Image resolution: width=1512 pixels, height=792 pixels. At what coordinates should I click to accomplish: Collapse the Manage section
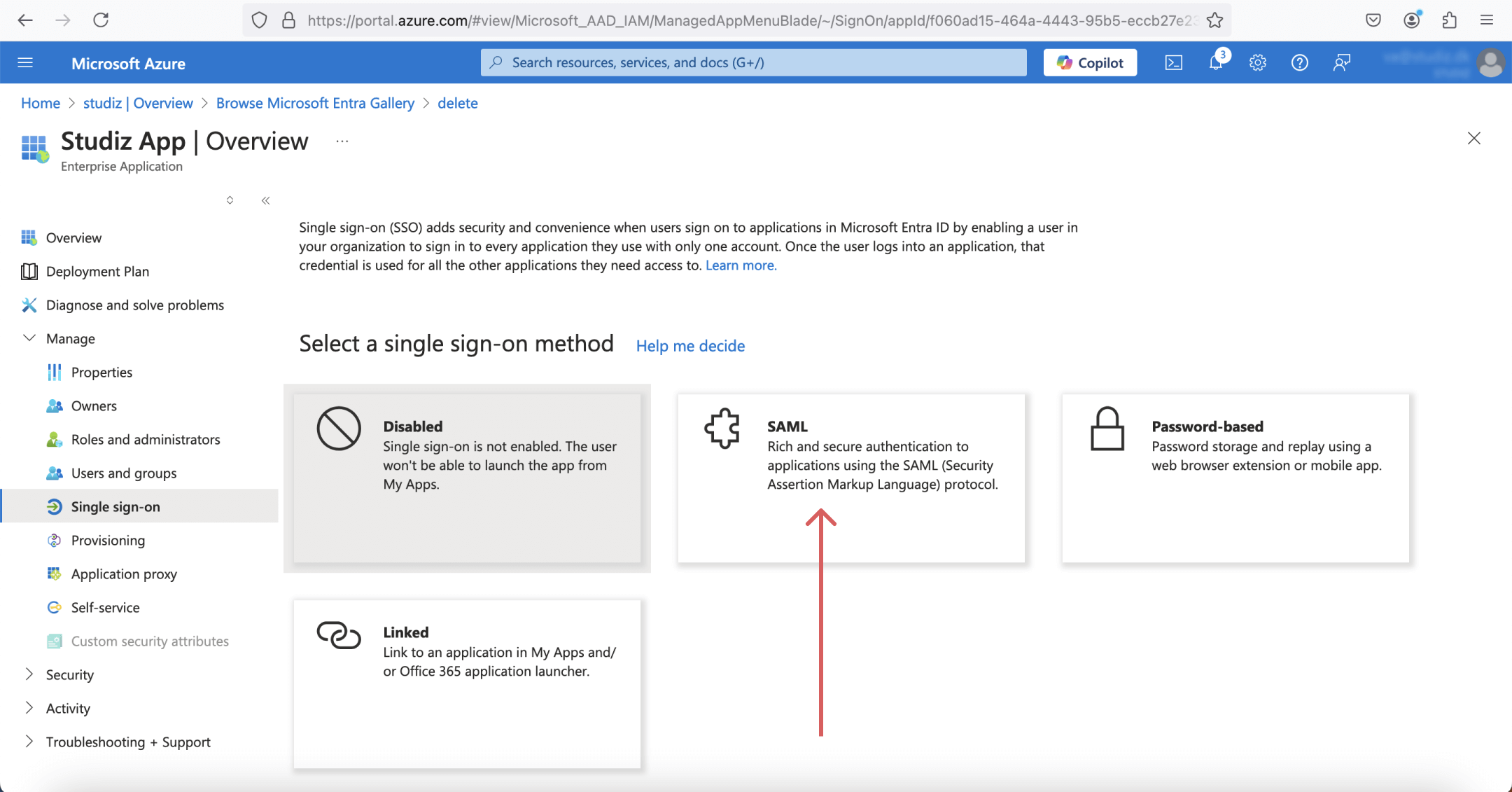pyautogui.click(x=29, y=338)
